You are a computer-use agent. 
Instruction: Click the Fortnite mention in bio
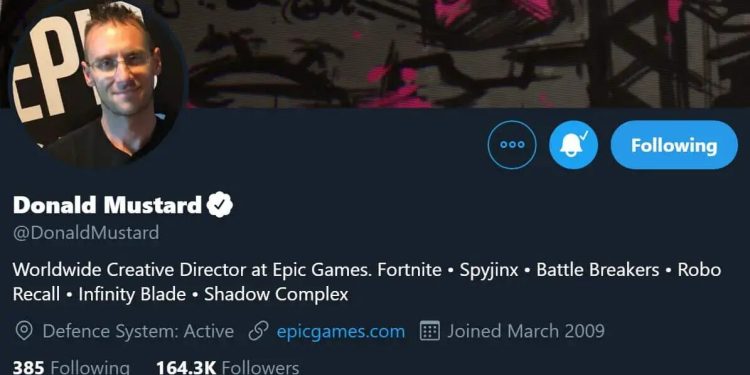point(409,270)
